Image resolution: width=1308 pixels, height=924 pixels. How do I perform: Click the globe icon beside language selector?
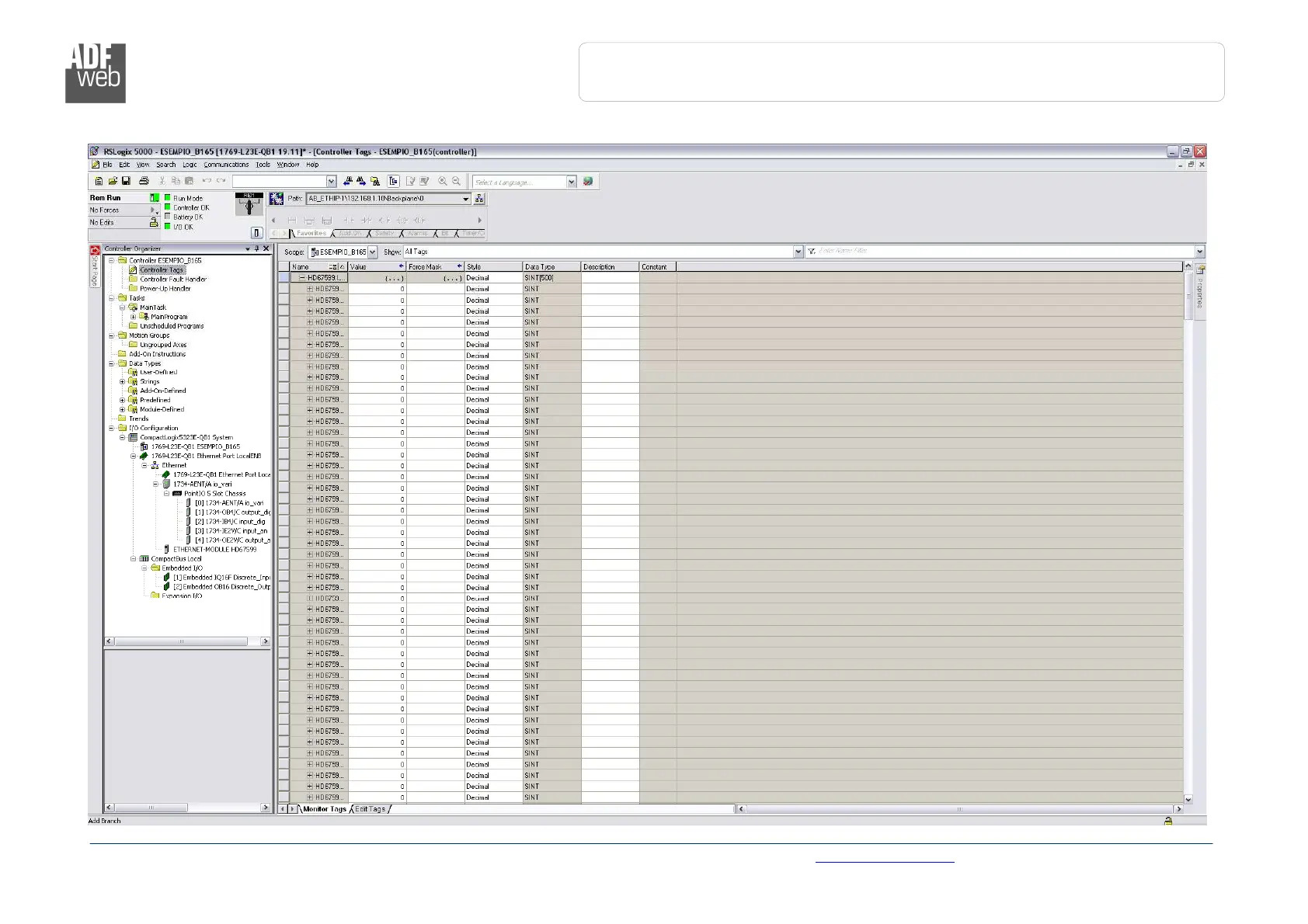[x=588, y=181]
